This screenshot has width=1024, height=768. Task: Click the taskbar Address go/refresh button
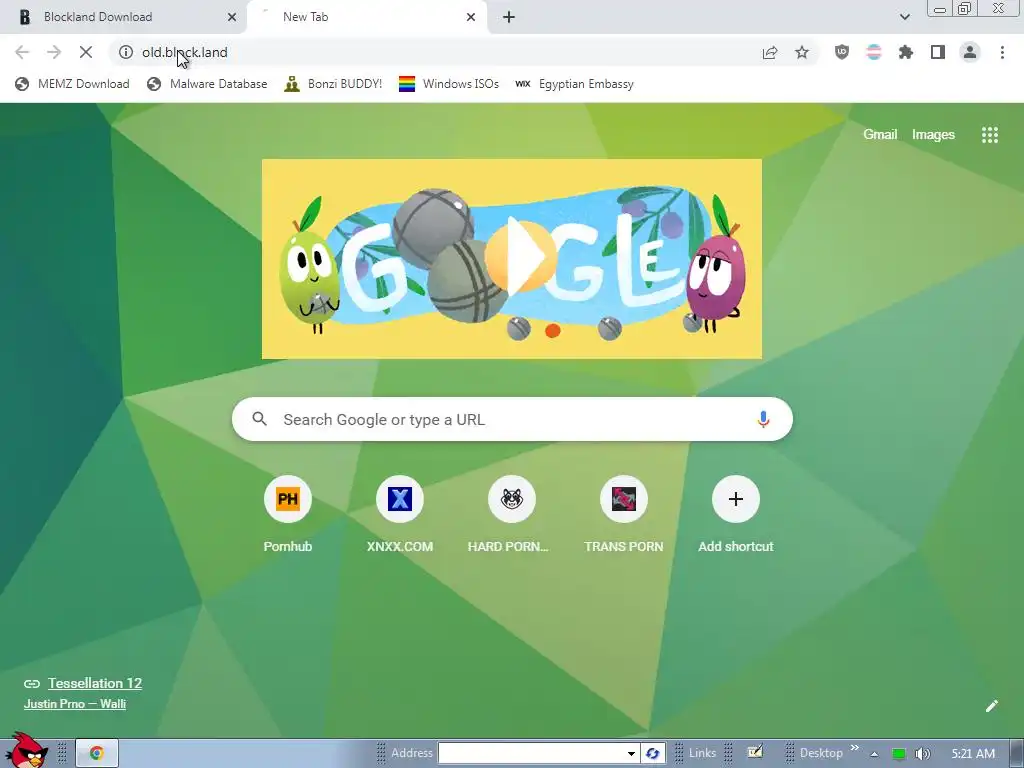tap(652, 753)
